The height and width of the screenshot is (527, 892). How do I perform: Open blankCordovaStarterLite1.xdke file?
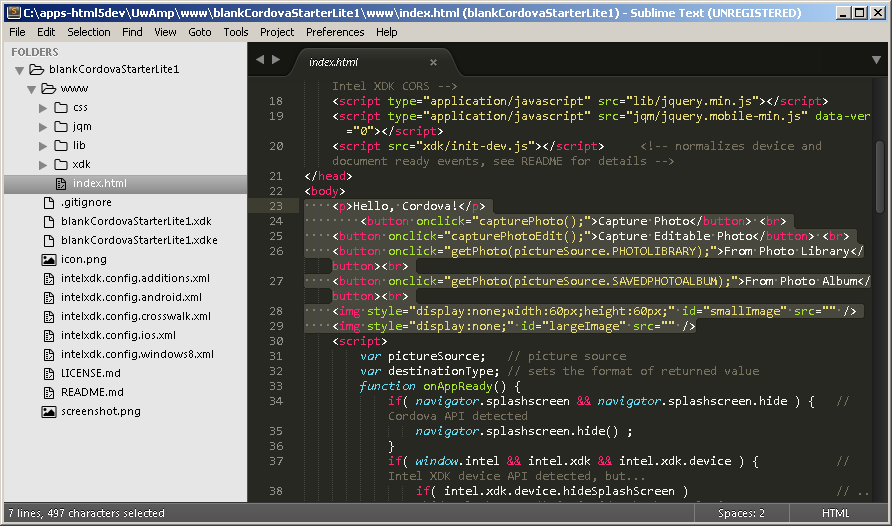[x=139, y=241]
